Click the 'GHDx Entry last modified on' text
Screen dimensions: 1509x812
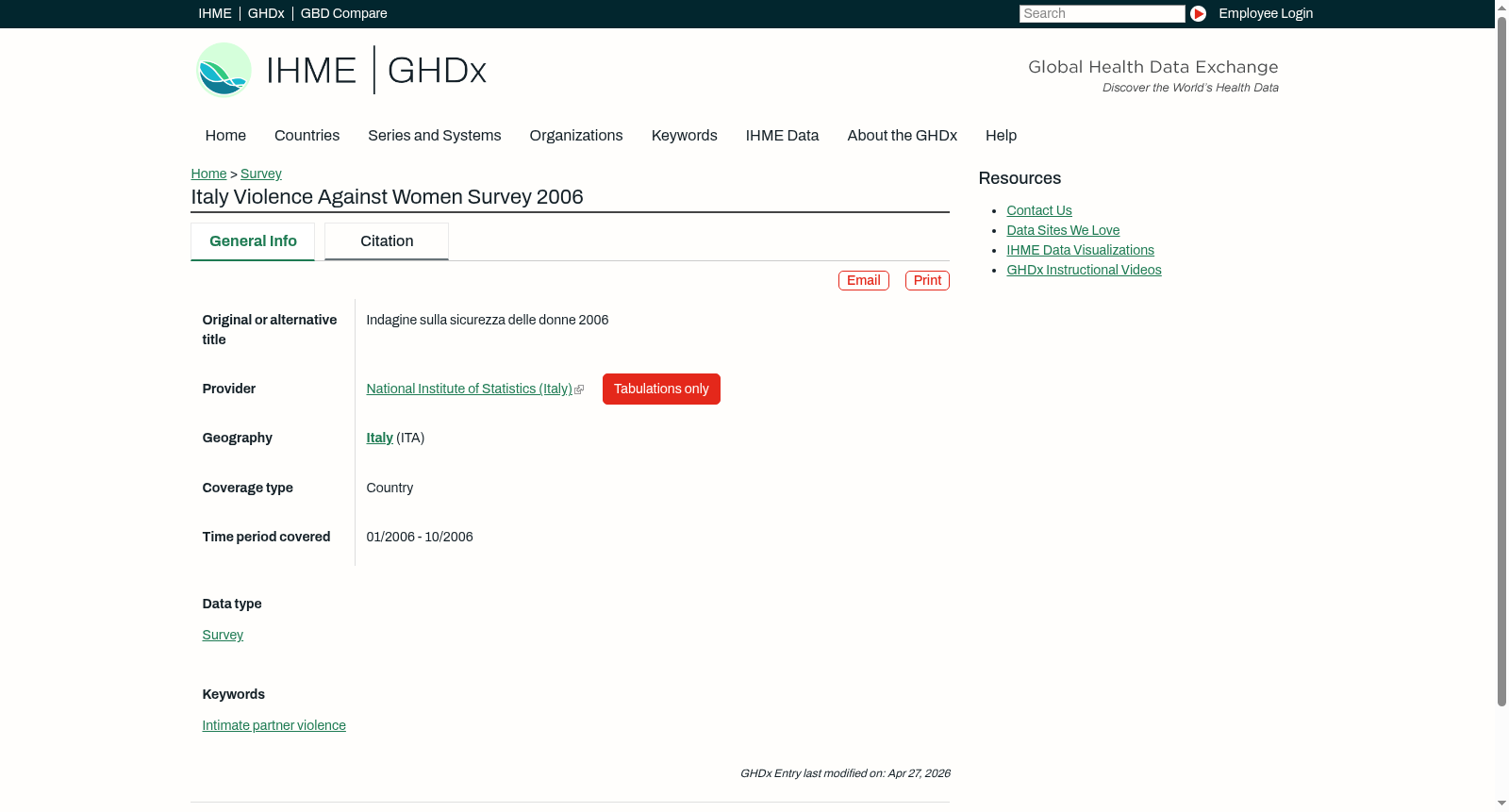click(x=845, y=773)
